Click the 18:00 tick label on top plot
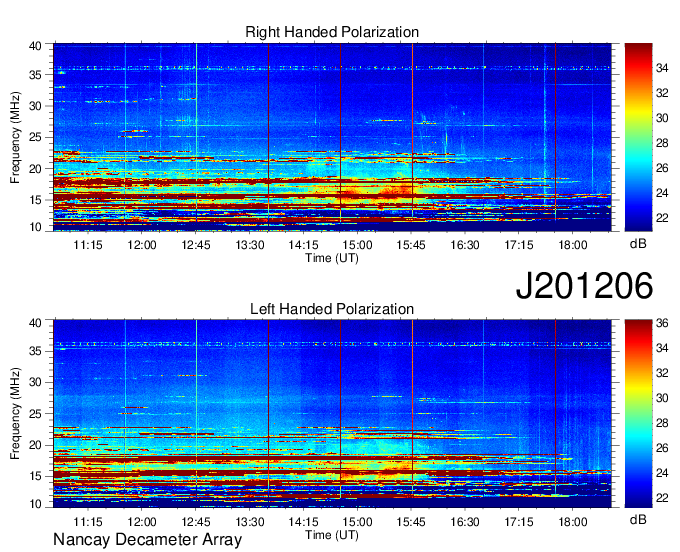The image size is (680, 552). 572,245
